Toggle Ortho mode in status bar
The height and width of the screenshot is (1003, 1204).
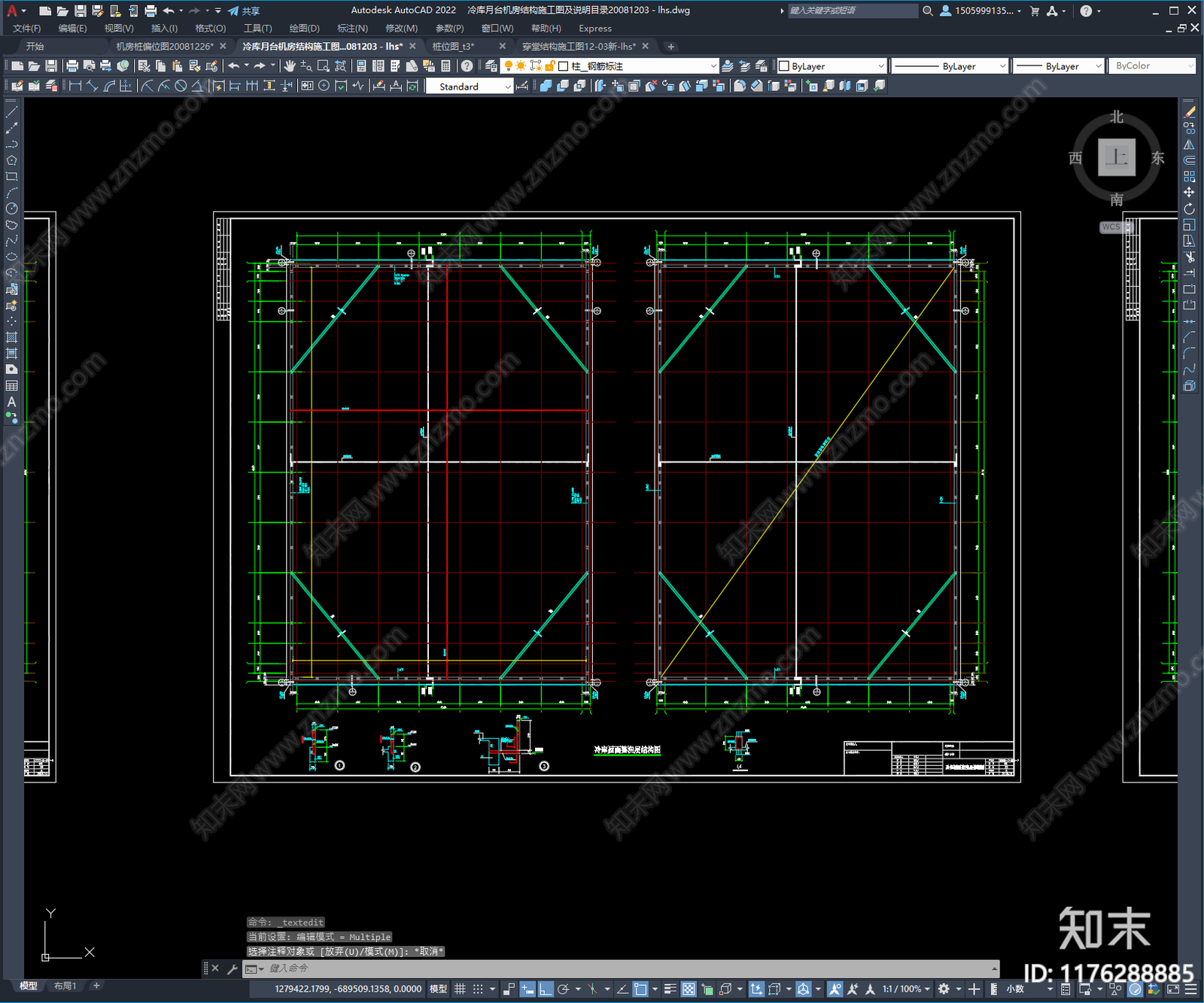[x=546, y=989]
